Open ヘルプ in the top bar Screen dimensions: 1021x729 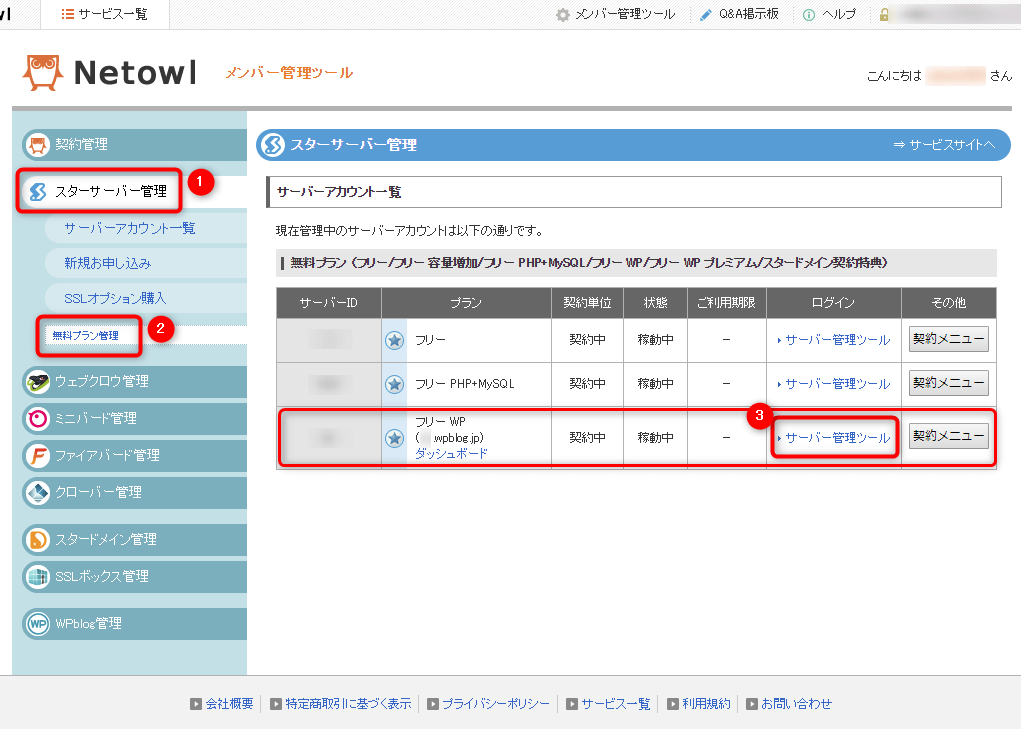pos(829,14)
